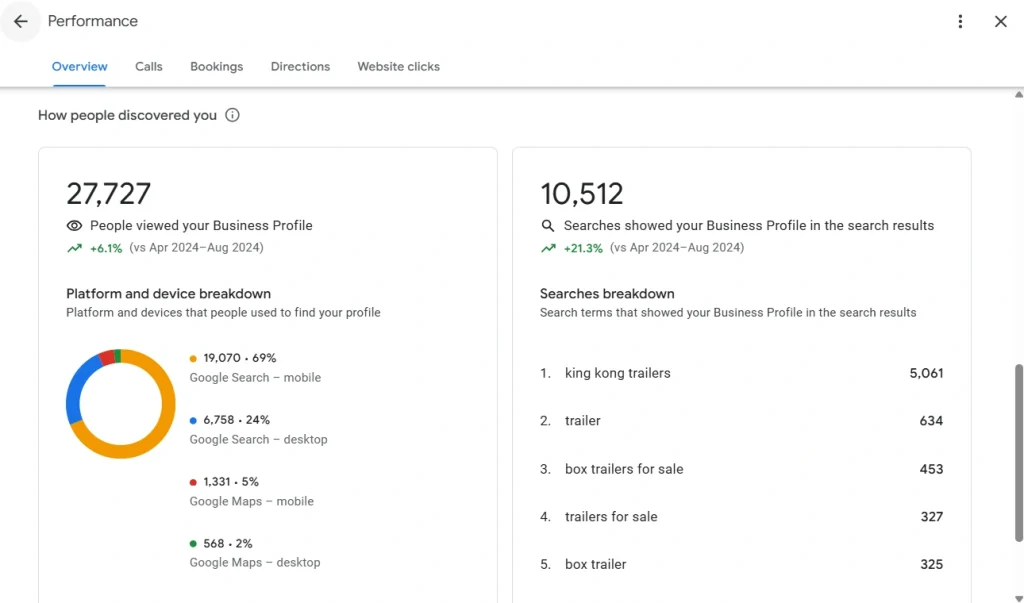Click info icon beside How people discovered you
This screenshot has height=603, width=1024.
[x=232, y=115]
